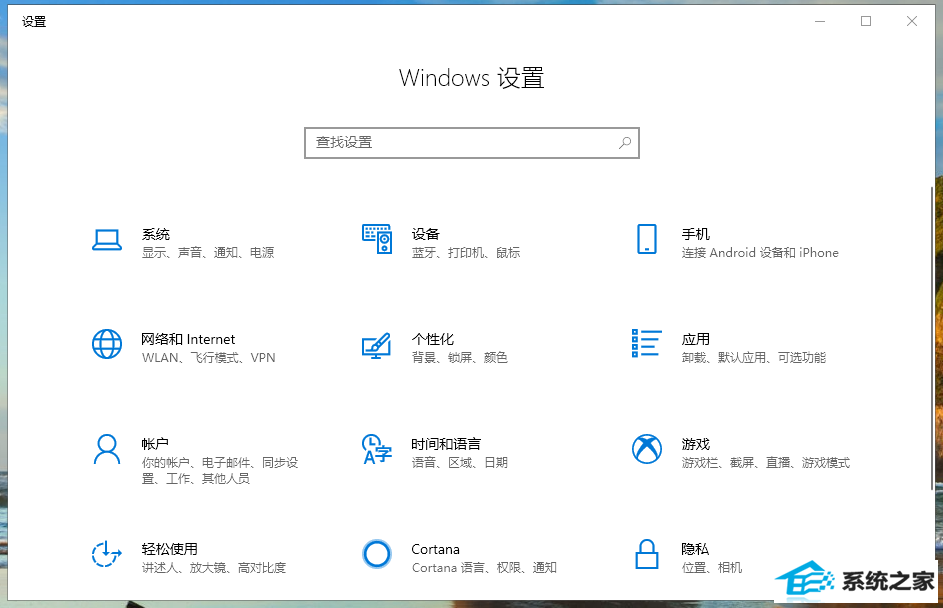Click 游戏栏、截屏、直播、游戏模式 description

click(x=766, y=462)
